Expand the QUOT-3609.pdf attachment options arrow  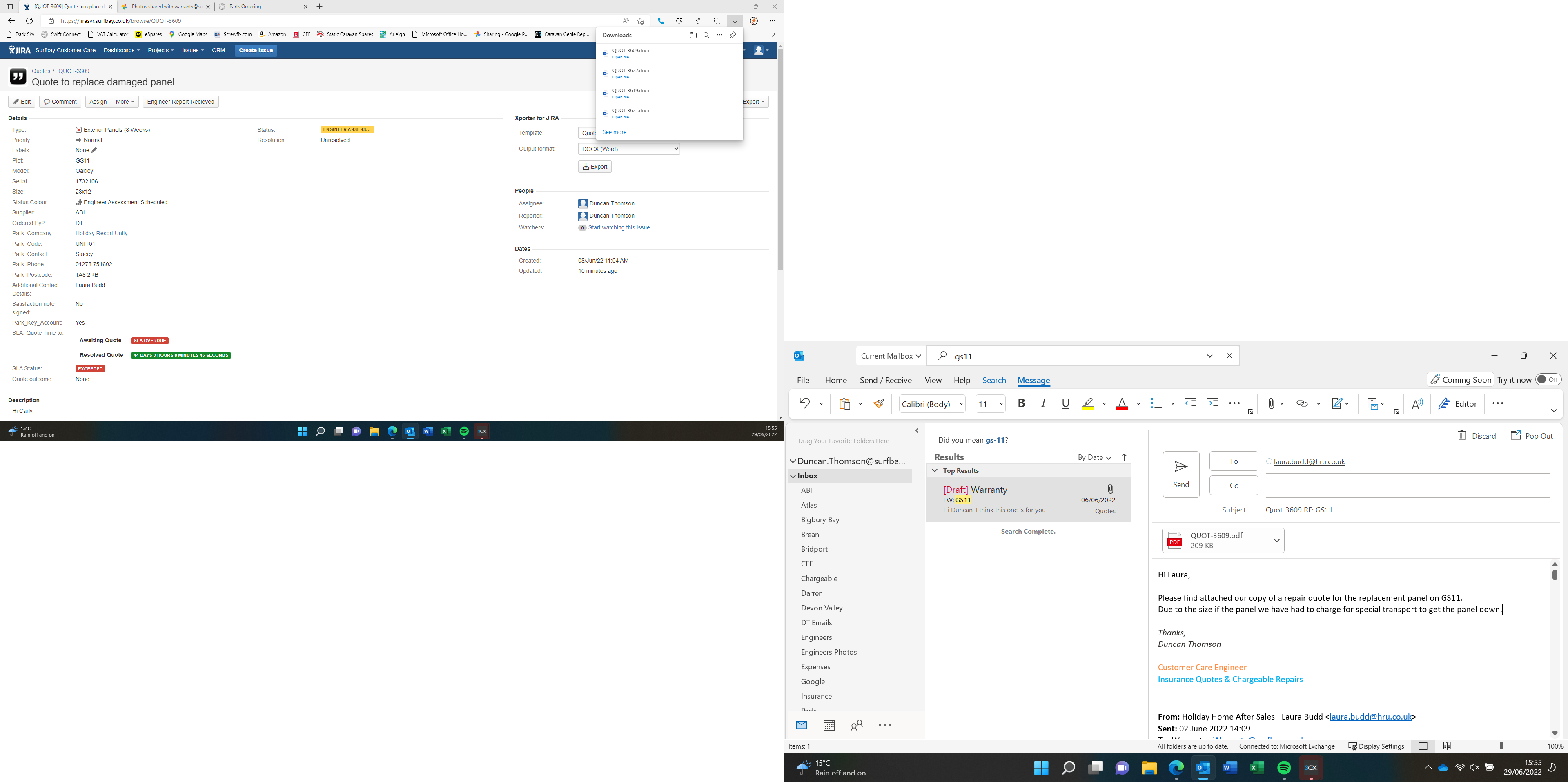tap(1276, 540)
